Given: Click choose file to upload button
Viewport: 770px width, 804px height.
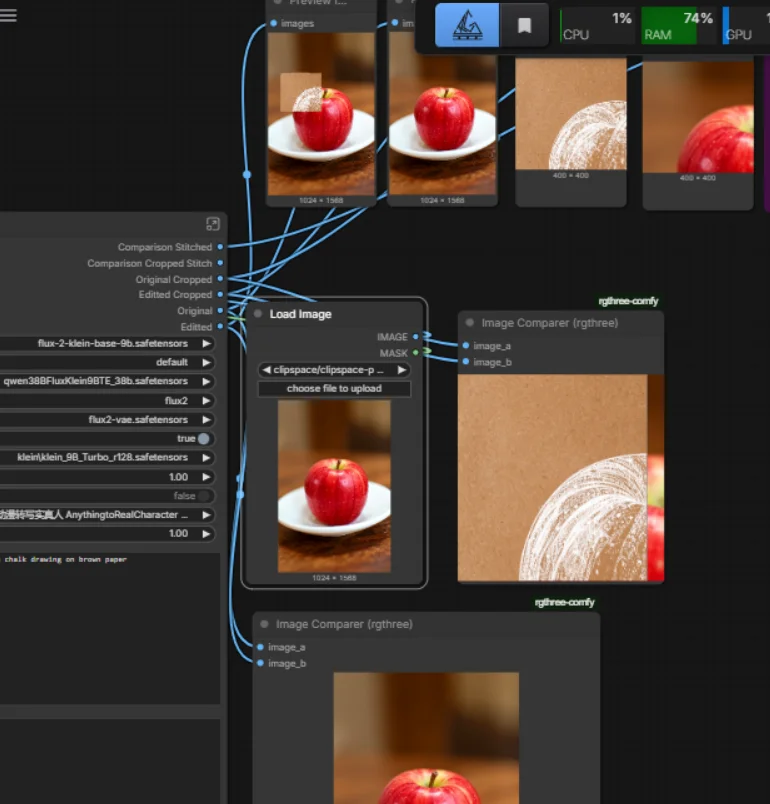Looking at the screenshot, I should [334, 389].
